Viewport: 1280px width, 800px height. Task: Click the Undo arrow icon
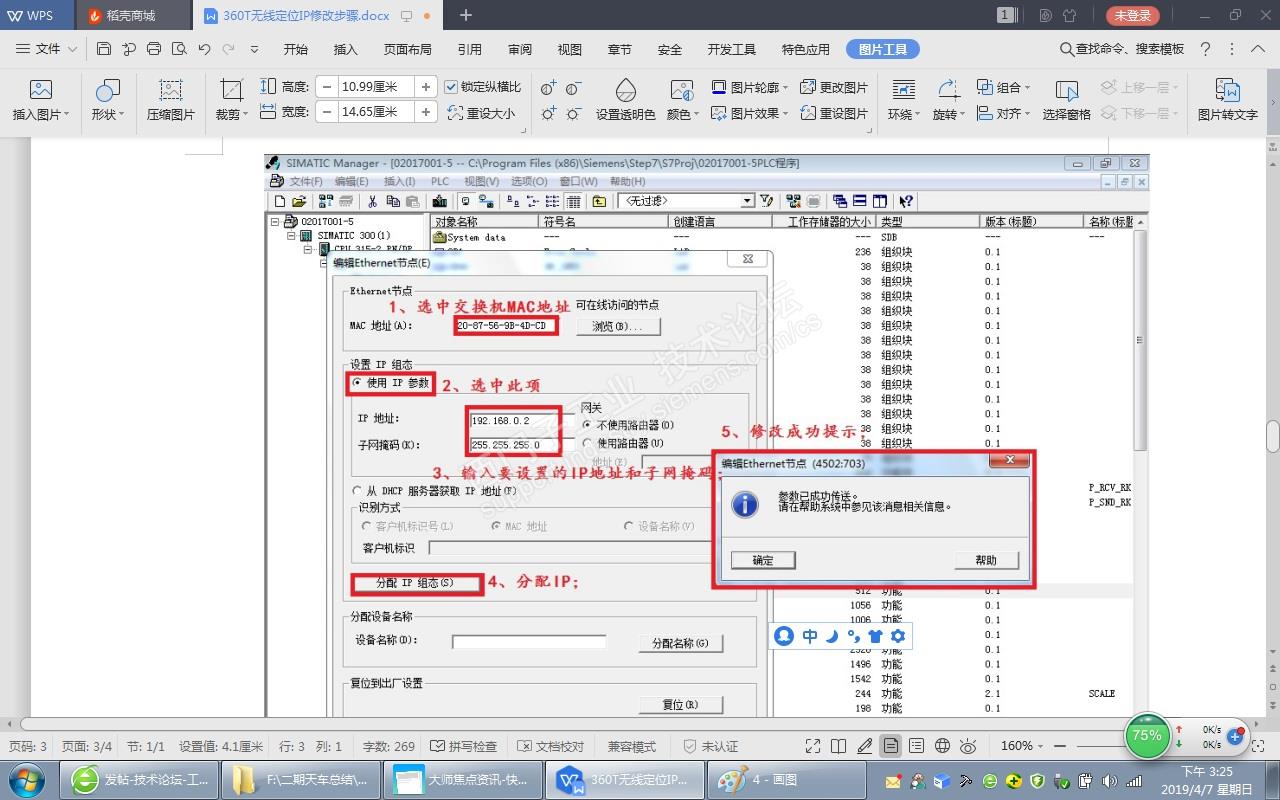click(204, 49)
